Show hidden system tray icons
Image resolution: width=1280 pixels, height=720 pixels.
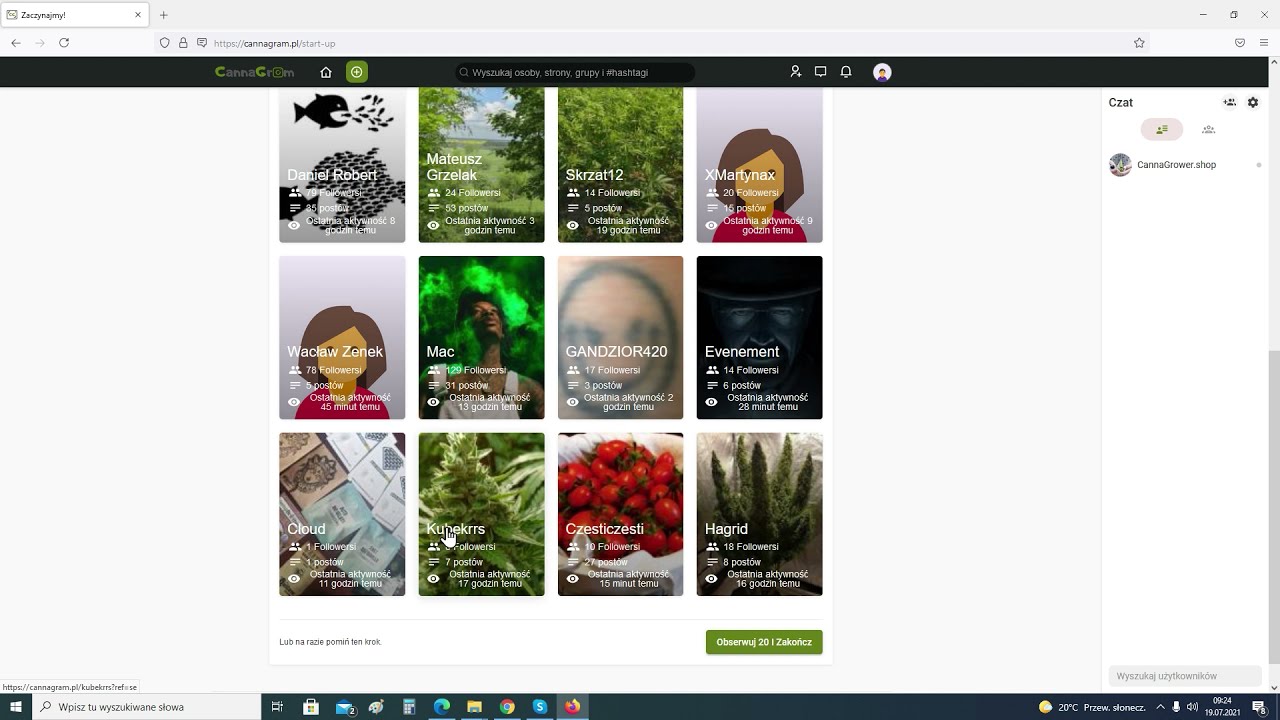click(x=1161, y=707)
